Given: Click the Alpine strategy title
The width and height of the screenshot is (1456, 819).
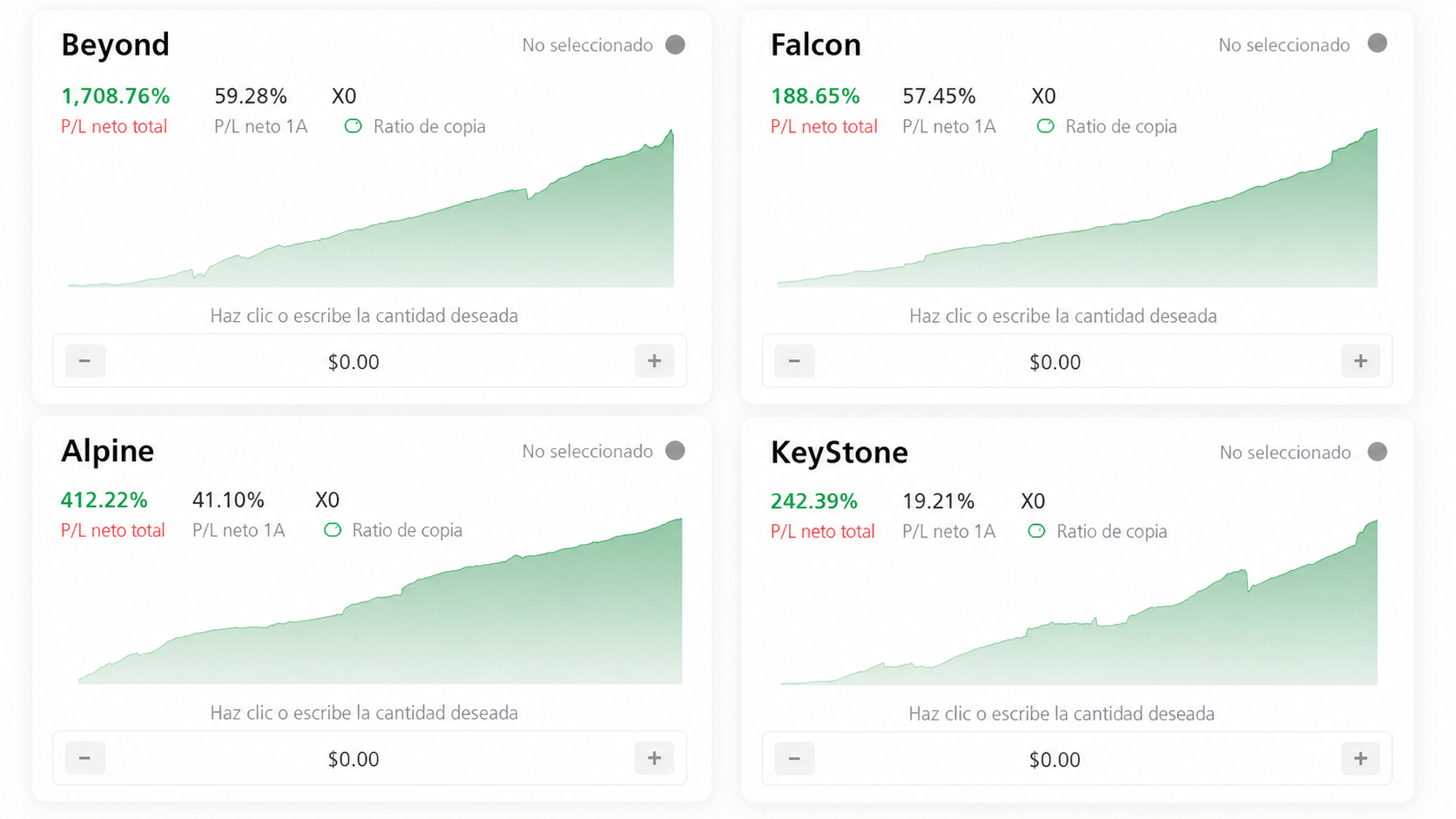Looking at the screenshot, I should [107, 451].
